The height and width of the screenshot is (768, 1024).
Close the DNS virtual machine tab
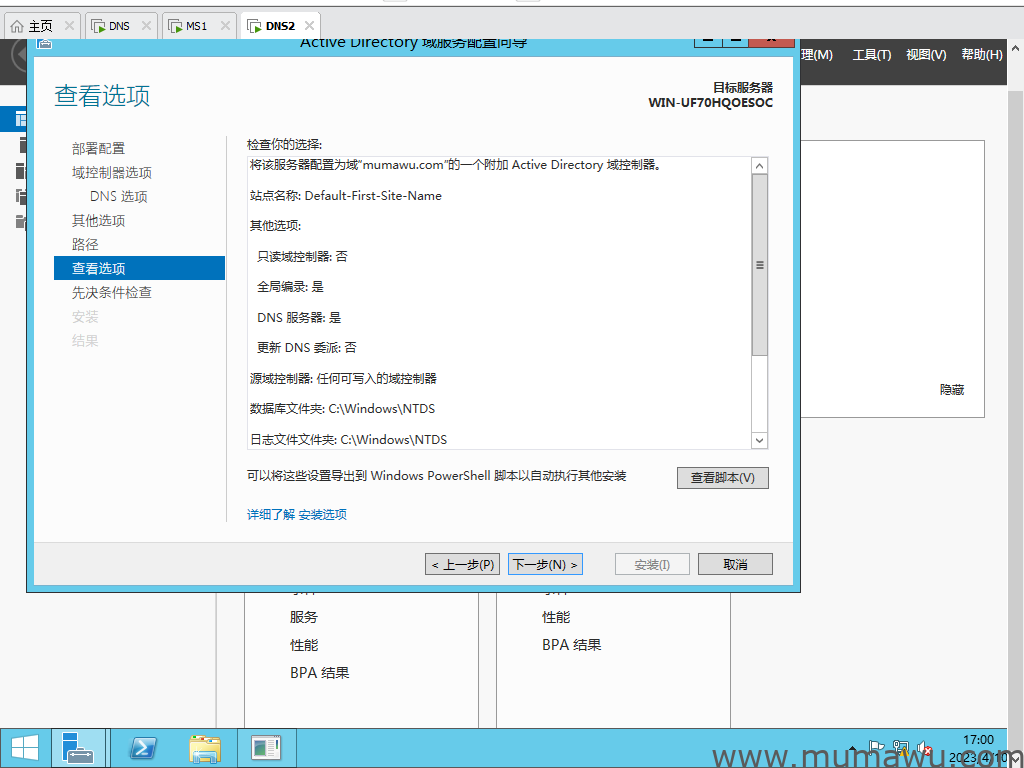point(146,26)
